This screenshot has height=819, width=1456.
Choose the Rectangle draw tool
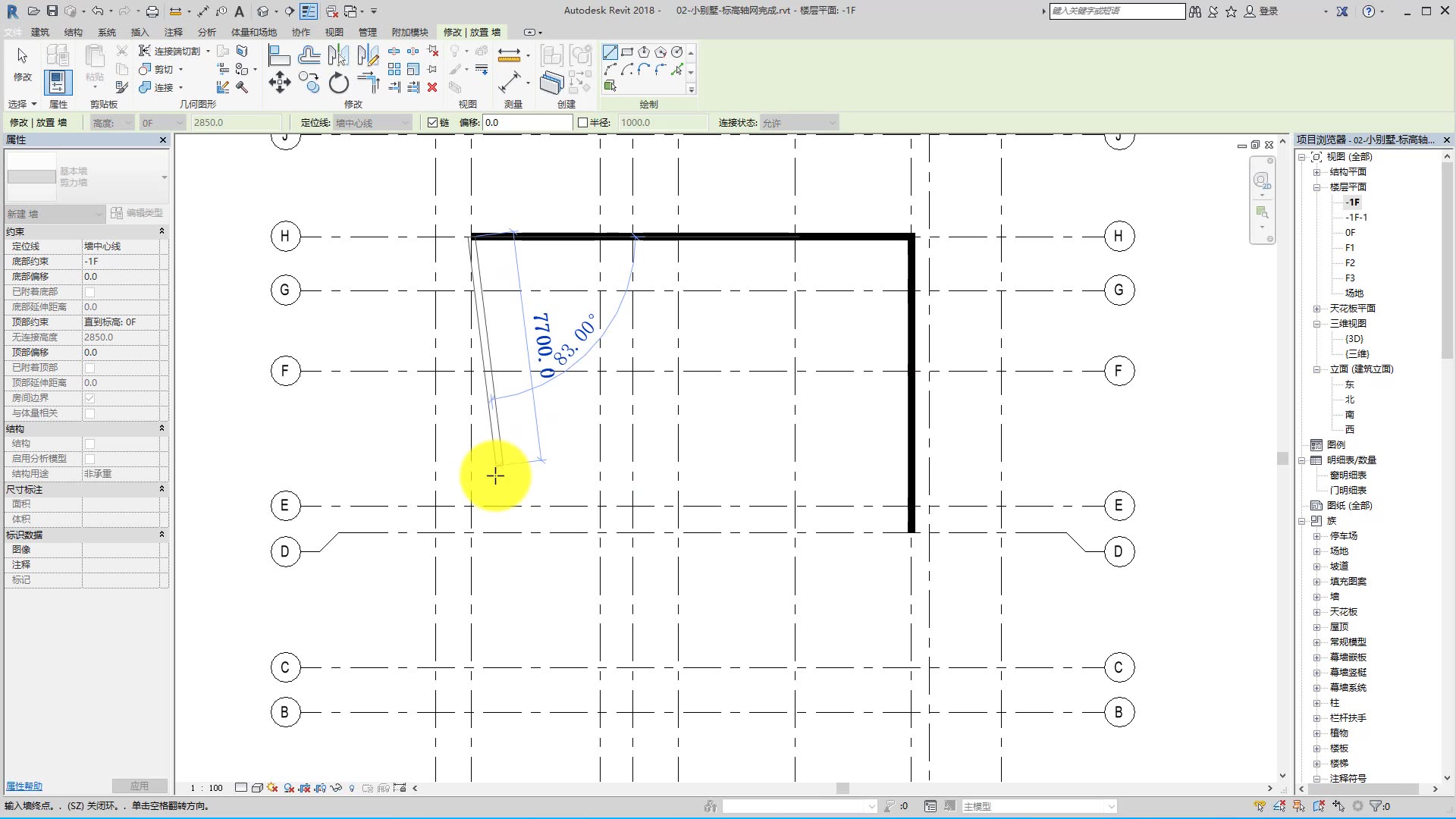point(627,52)
